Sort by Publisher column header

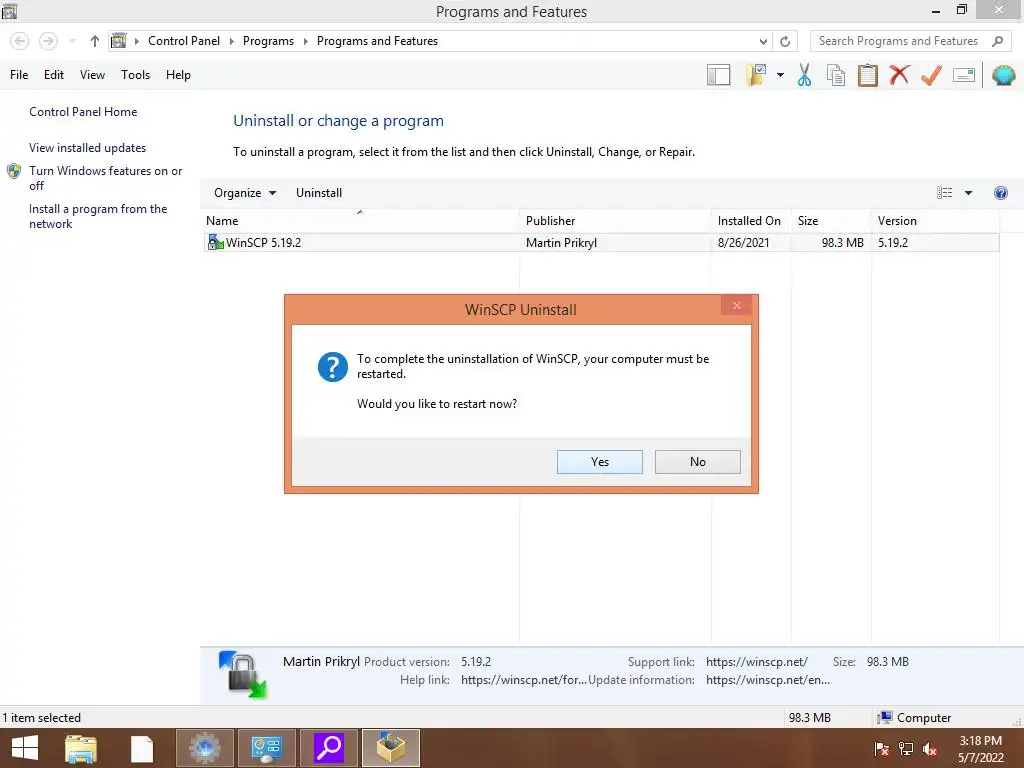(616, 221)
